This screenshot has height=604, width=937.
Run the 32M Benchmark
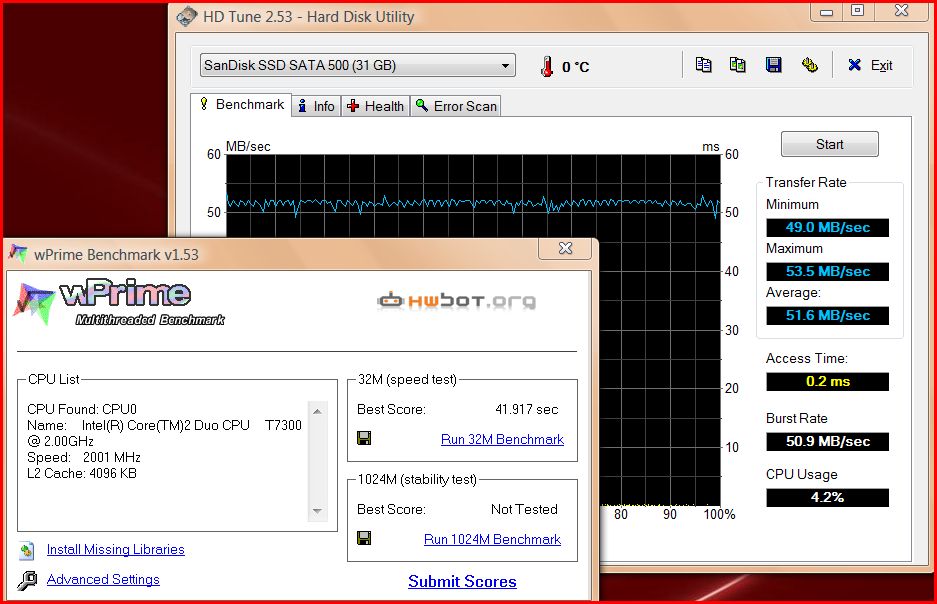click(502, 439)
